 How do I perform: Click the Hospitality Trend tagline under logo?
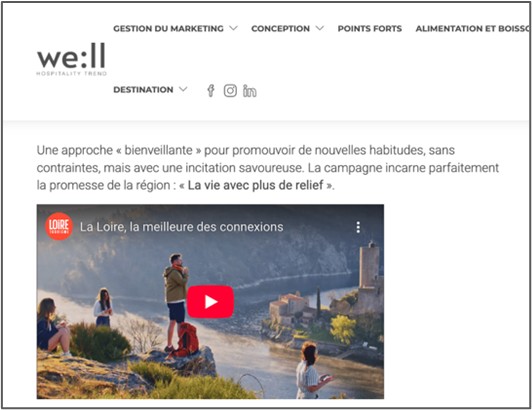click(x=72, y=73)
